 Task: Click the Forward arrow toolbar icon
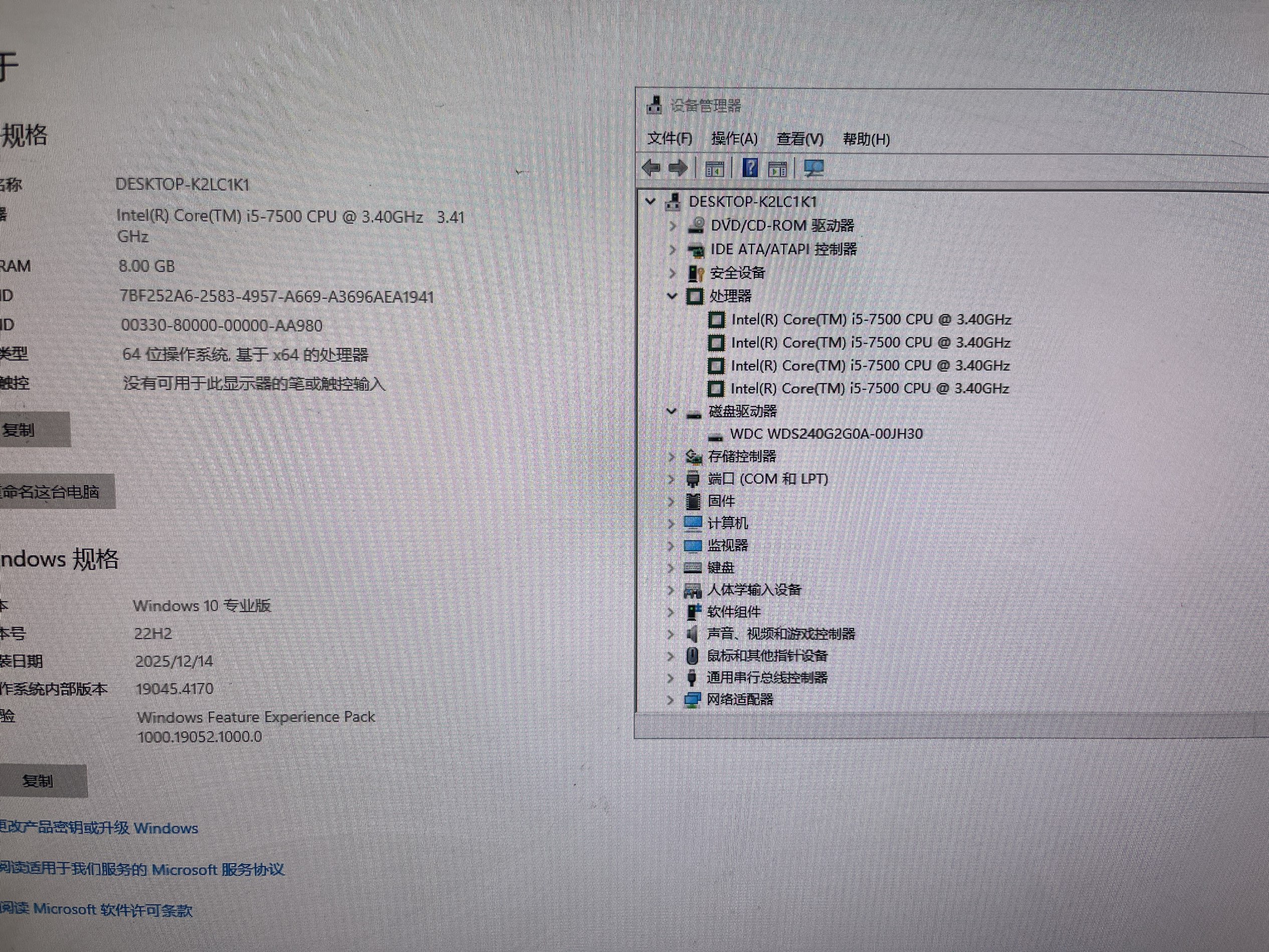[678, 168]
